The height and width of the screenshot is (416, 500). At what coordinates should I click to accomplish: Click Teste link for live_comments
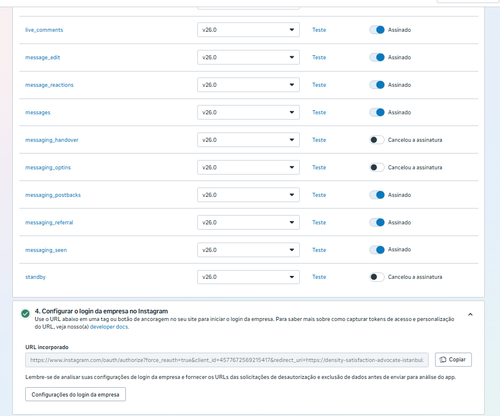(319, 30)
